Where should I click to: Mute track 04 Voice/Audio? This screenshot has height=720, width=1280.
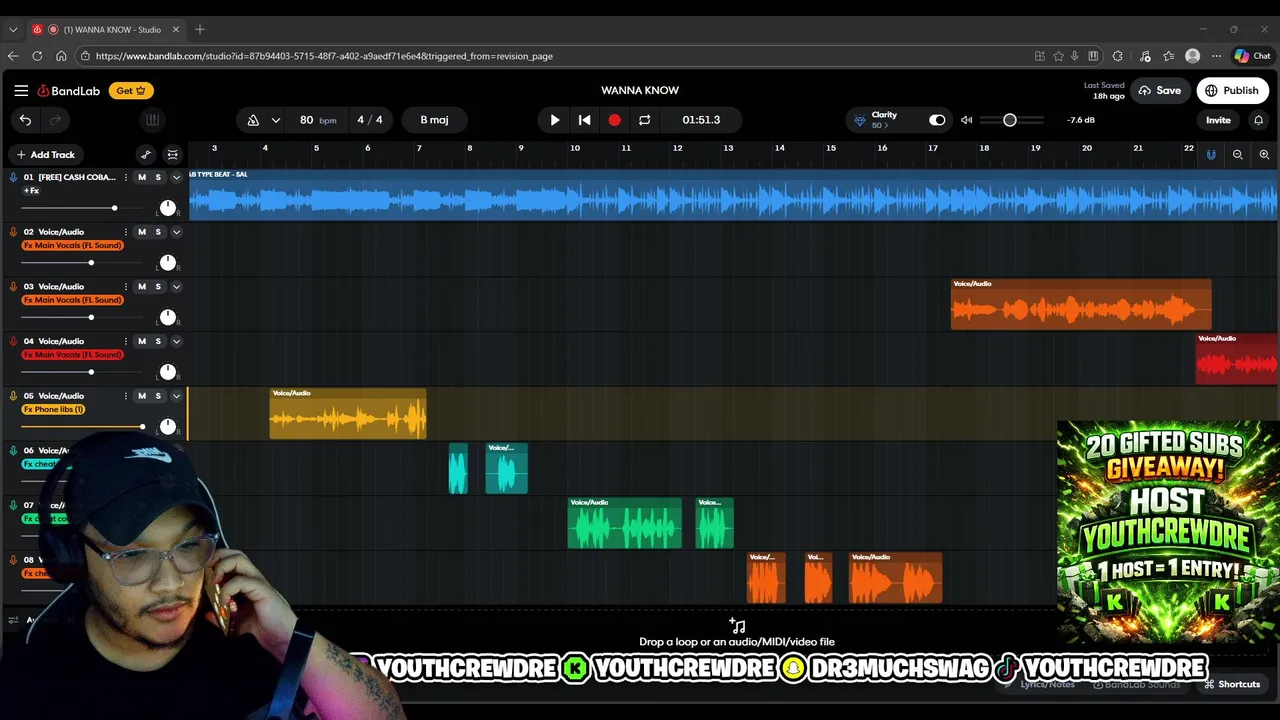point(141,341)
